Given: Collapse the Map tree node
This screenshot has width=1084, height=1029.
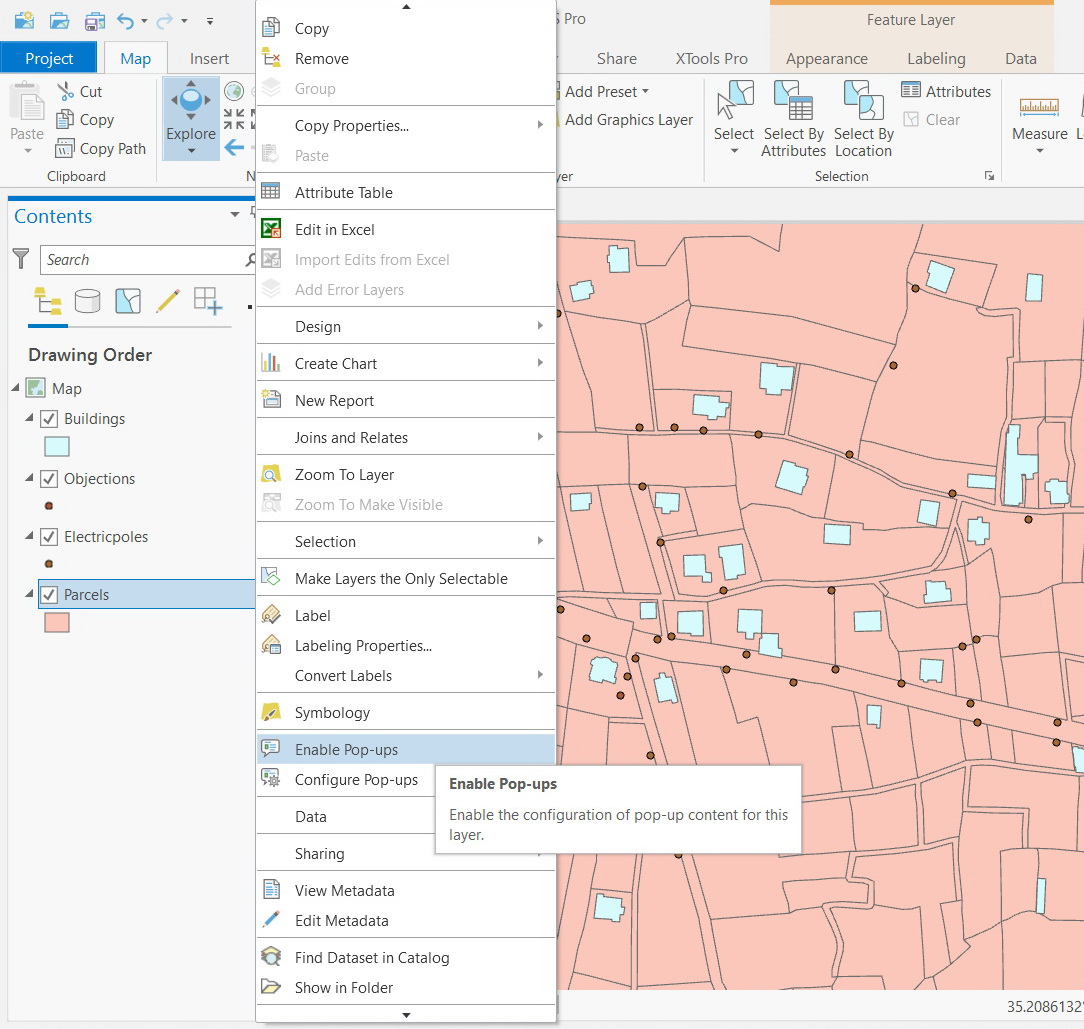Looking at the screenshot, I should [x=15, y=388].
